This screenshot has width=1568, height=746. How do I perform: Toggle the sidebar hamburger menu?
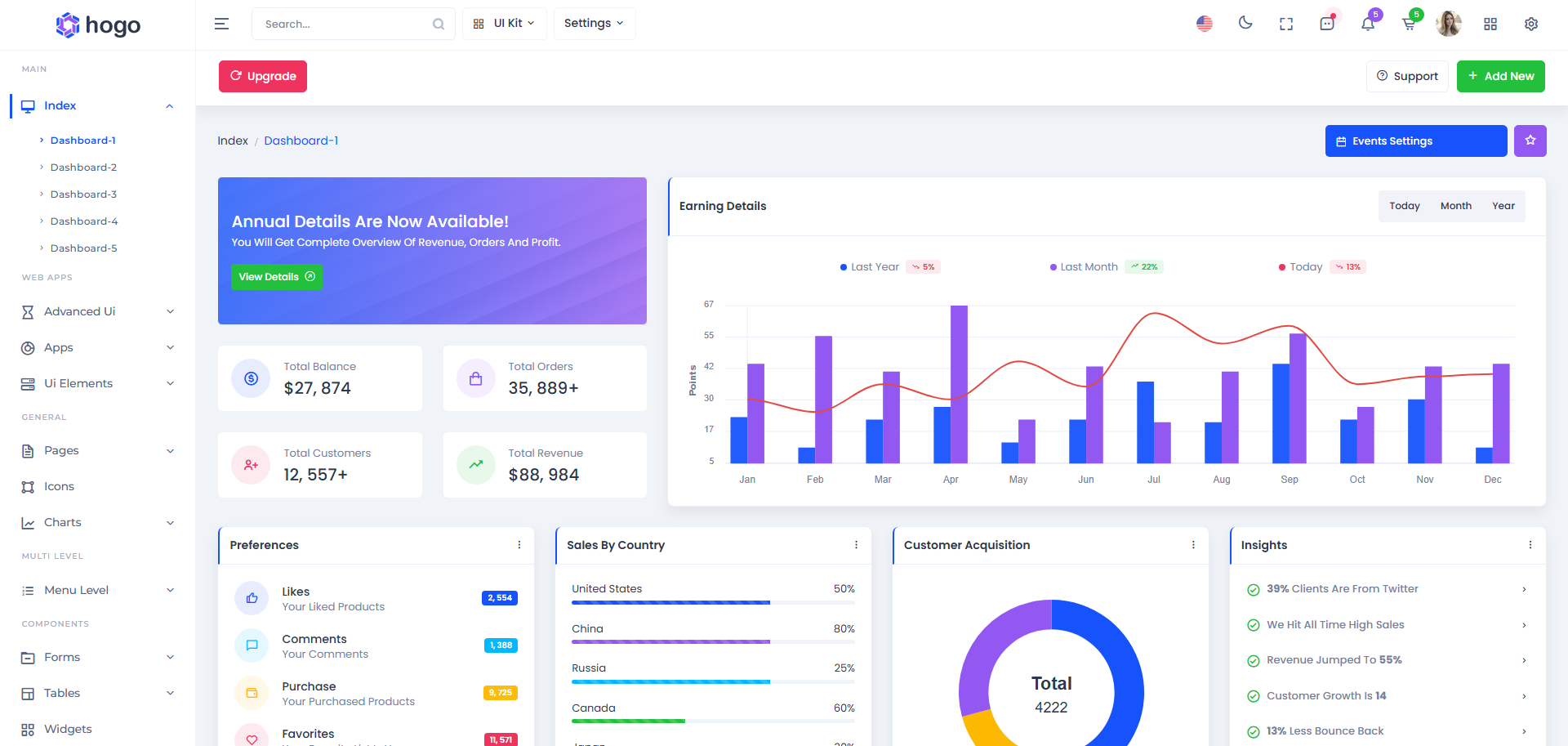221,24
